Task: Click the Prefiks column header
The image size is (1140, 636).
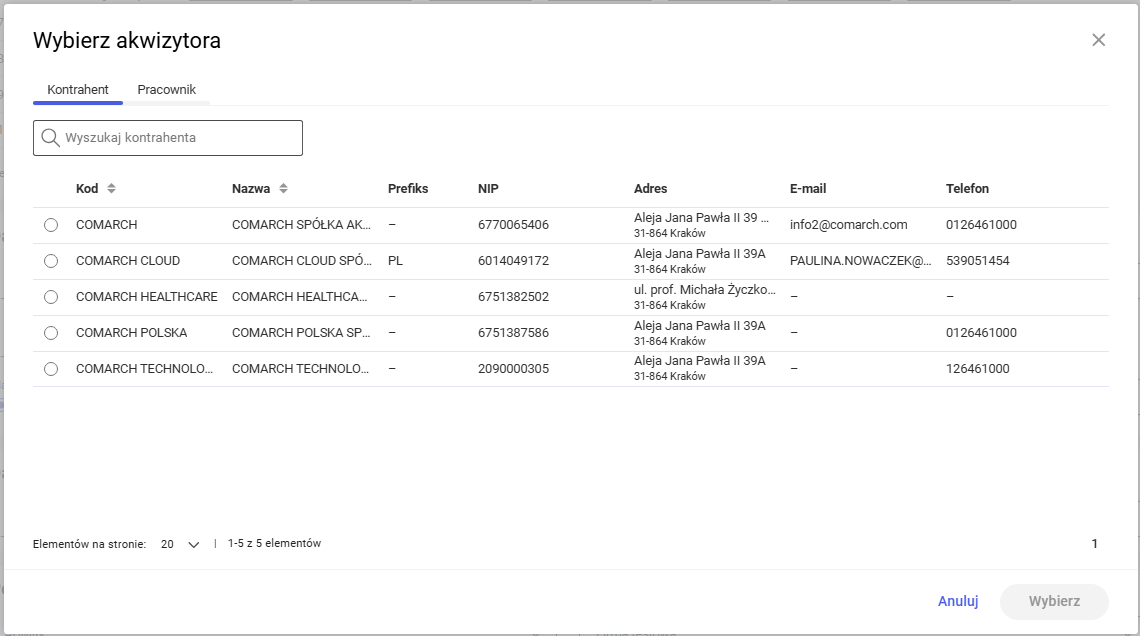Action: point(408,188)
